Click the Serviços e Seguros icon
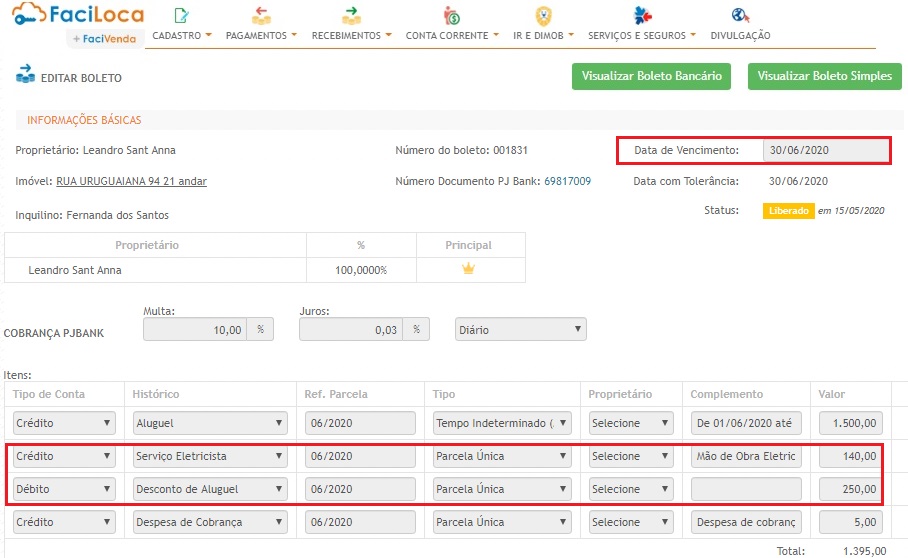 click(643, 16)
